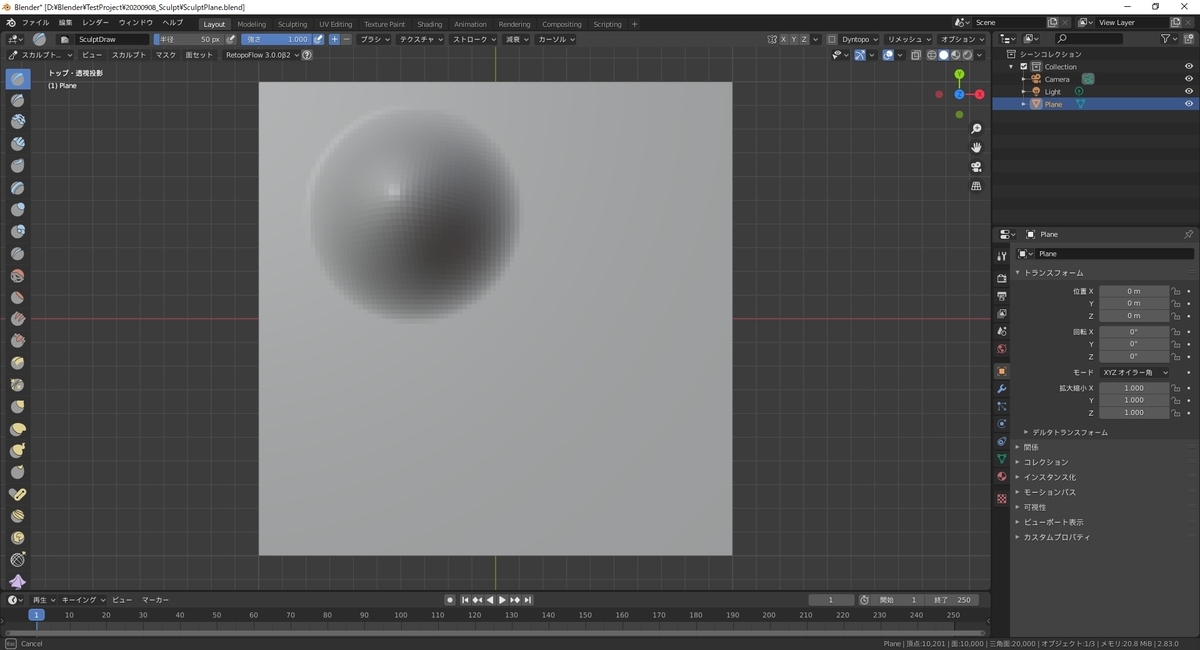Screen dimensions: 1200x650
Task: Hide Collection via its eye icon
Action: (x=1189, y=67)
